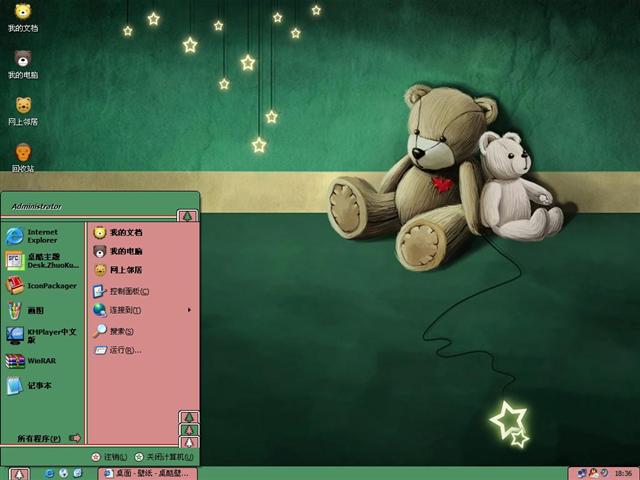Image resolution: width=640 pixels, height=480 pixels.
Task: Open 我的电脑 desktop icon
Action: pos(23,64)
